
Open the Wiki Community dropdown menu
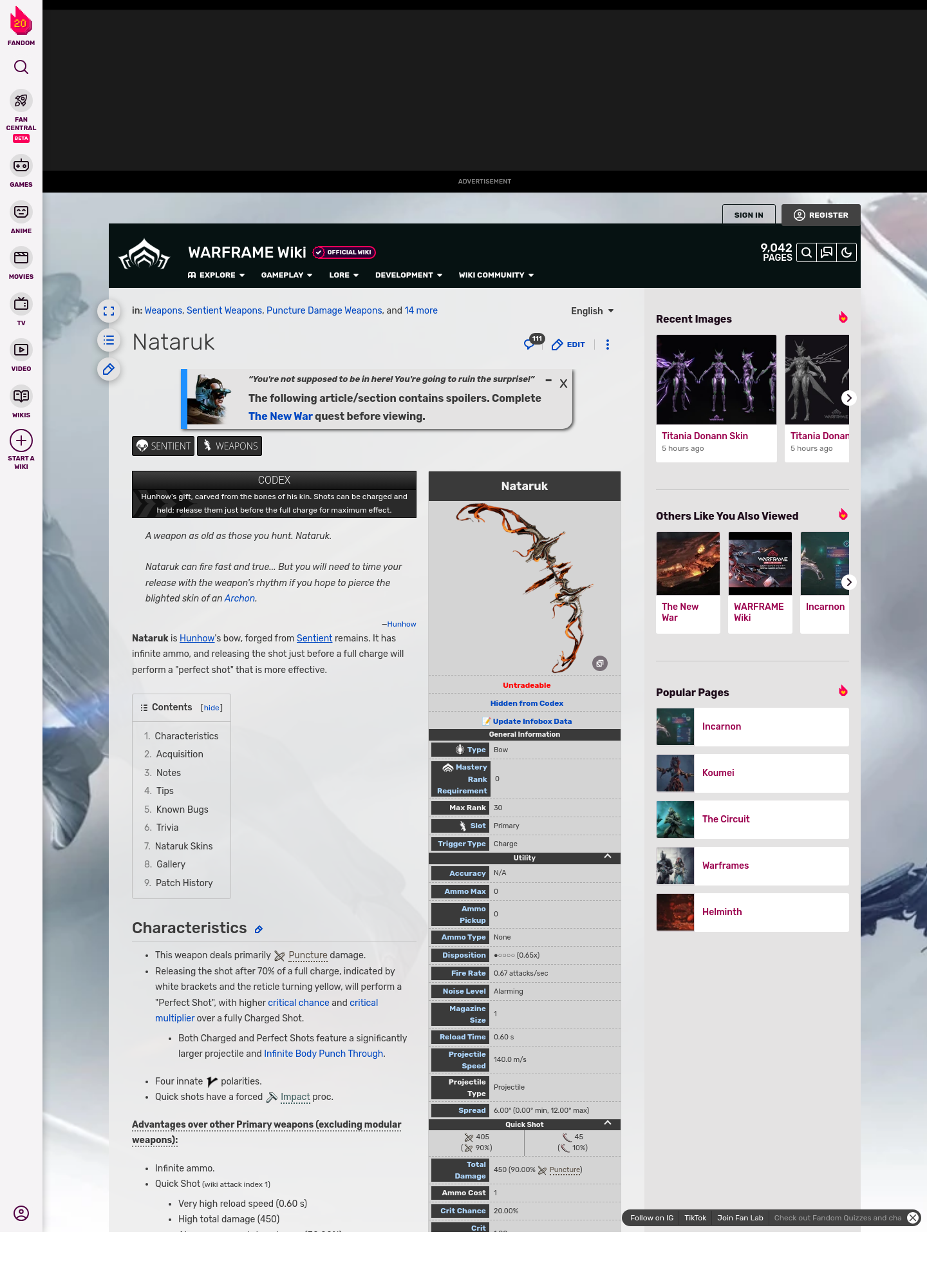496,275
